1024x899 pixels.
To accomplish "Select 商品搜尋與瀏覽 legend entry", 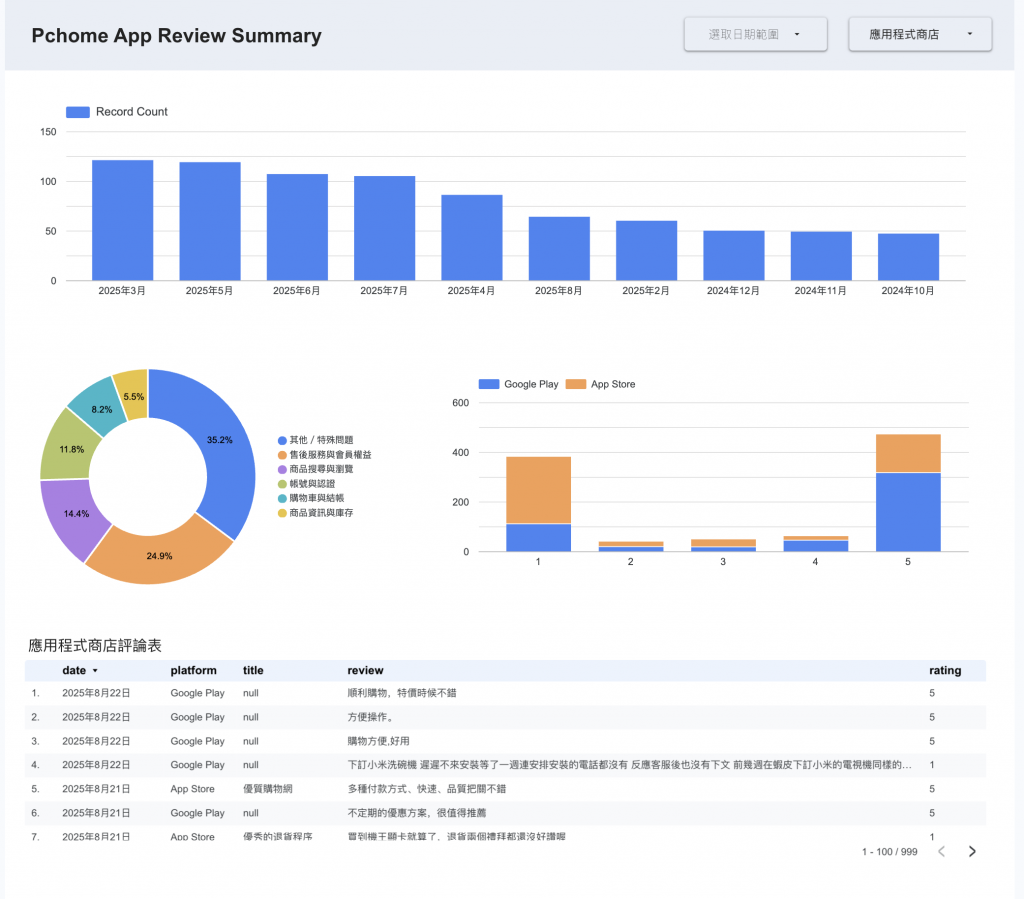I will (315, 469).
